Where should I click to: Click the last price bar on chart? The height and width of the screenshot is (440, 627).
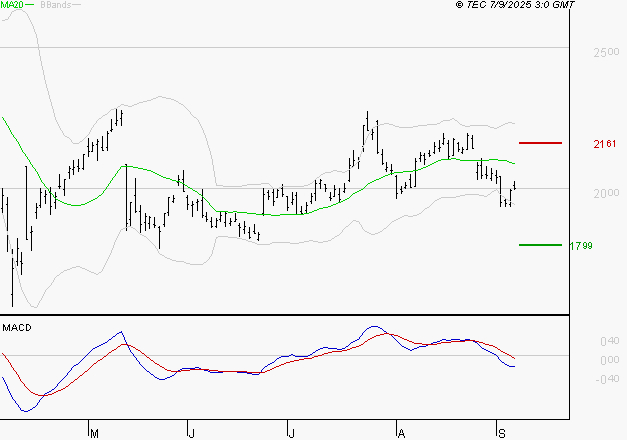[x=515, y=185]
